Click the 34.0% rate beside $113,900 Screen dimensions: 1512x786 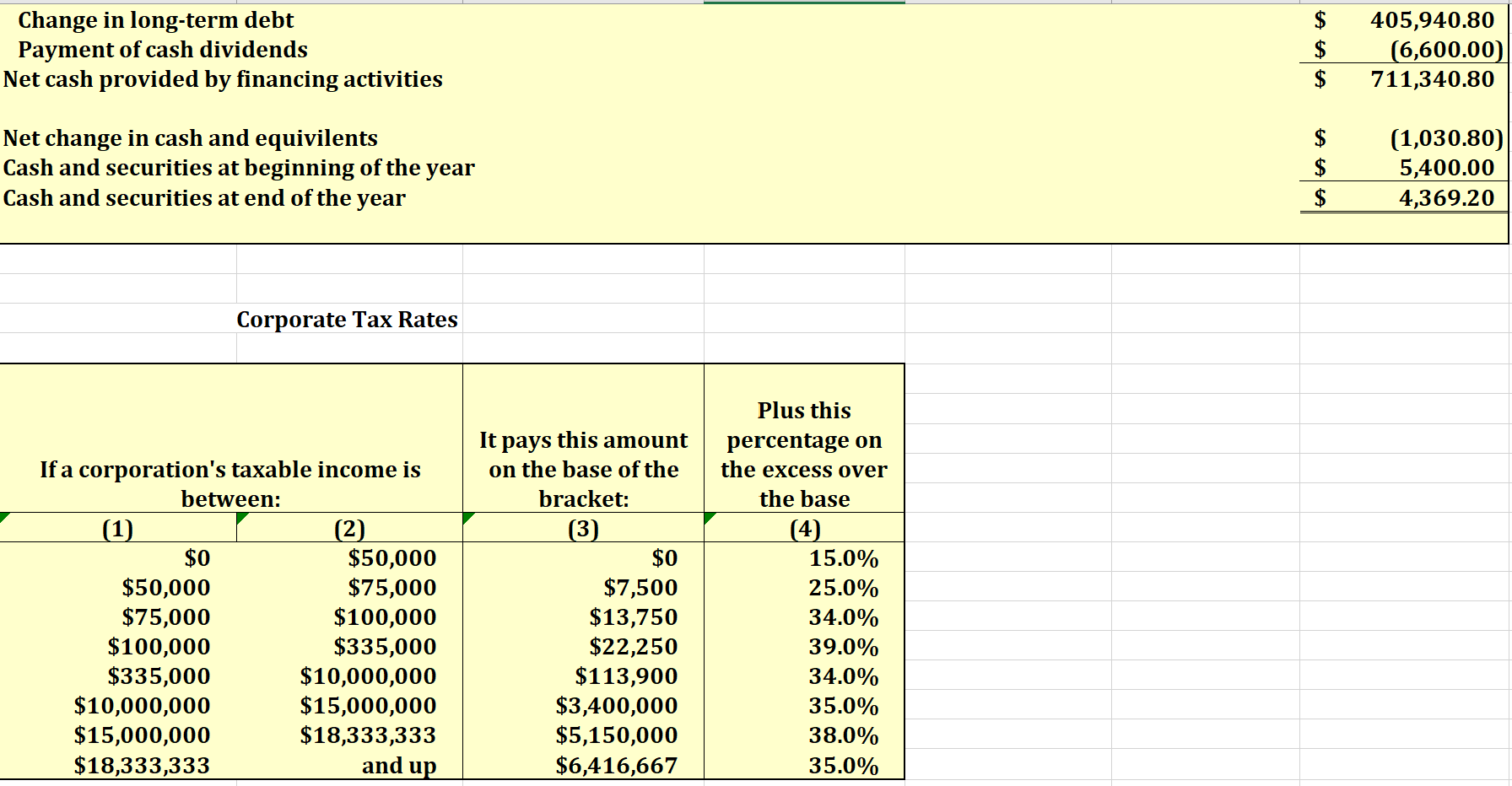click(844, 676)
